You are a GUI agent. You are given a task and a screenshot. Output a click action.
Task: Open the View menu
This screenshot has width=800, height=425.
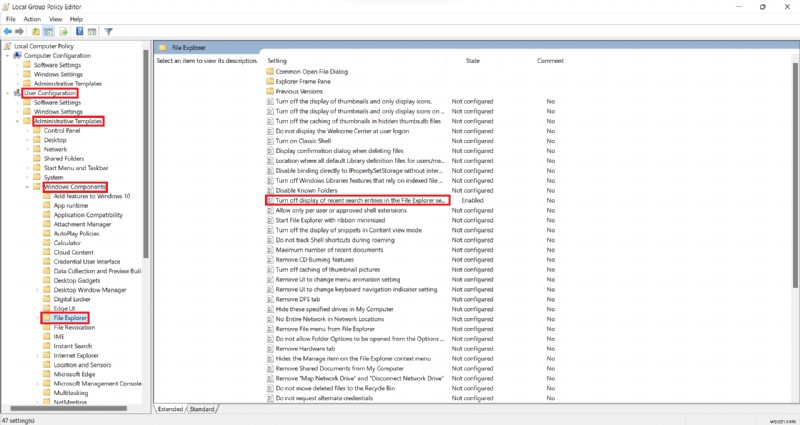coord(56,19)
